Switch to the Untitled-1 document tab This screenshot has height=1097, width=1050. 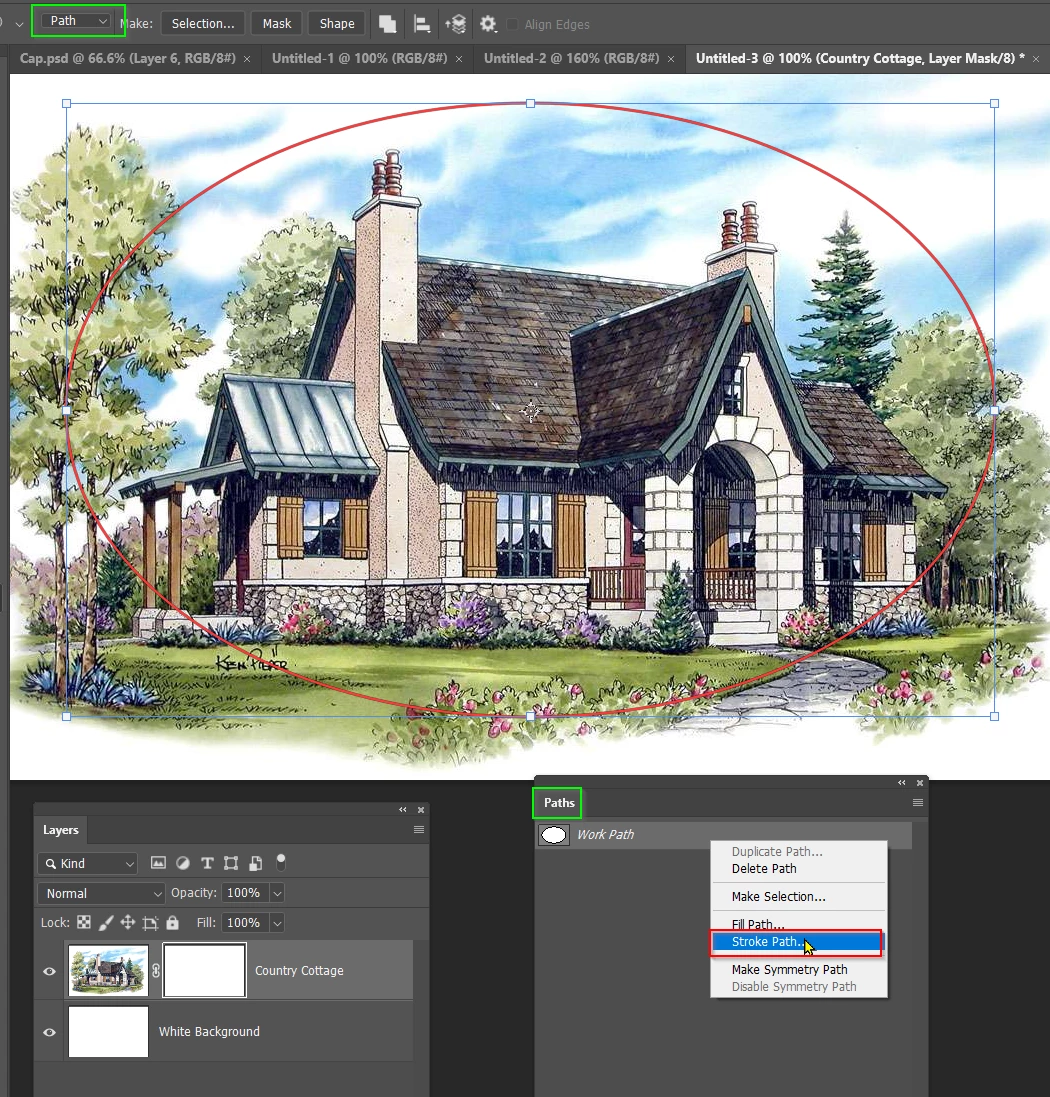pyautogui.click(x=360, y=58)
